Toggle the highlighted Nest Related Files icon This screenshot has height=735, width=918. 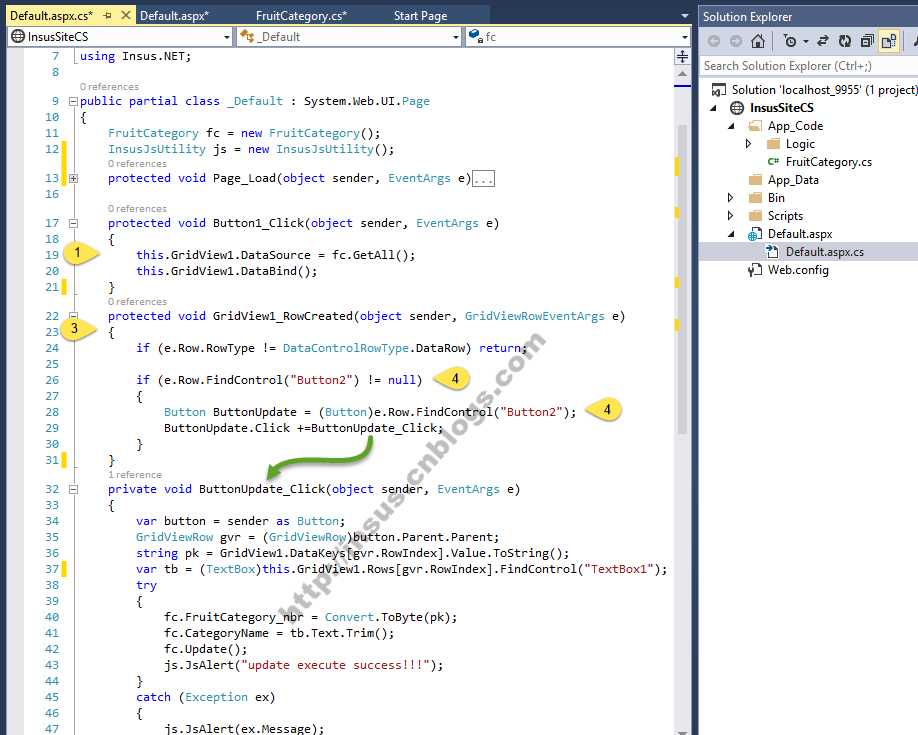coord(889,41)
